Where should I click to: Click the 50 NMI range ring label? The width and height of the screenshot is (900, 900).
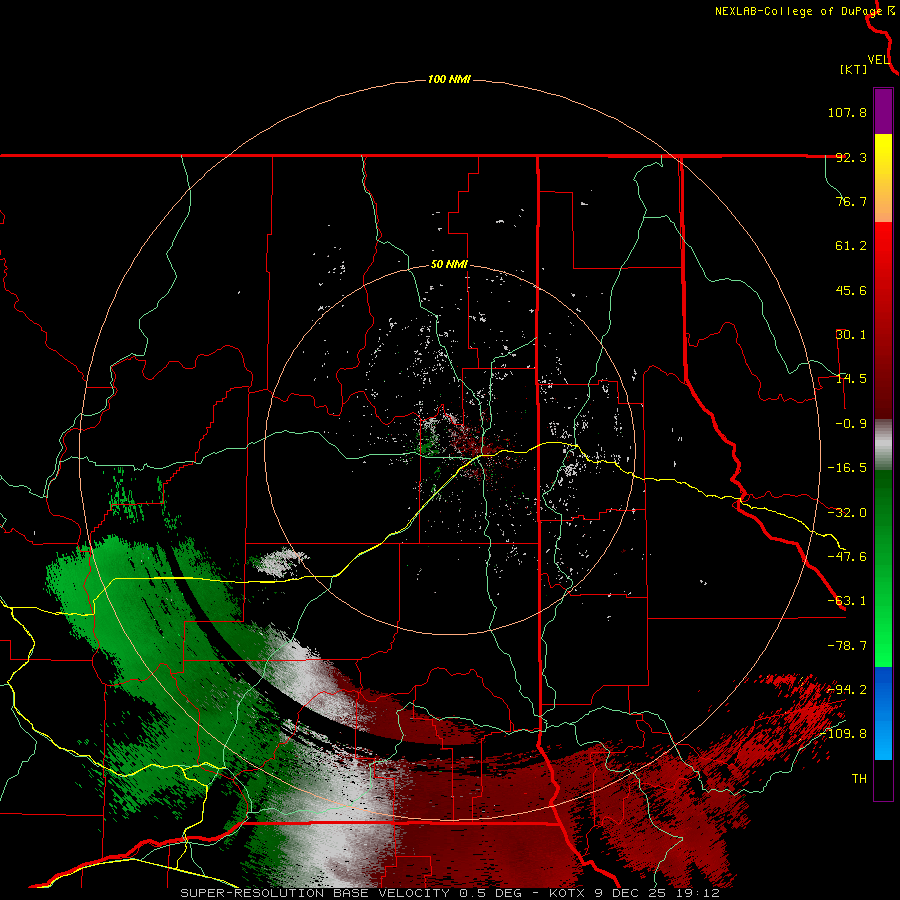(449, 265)
